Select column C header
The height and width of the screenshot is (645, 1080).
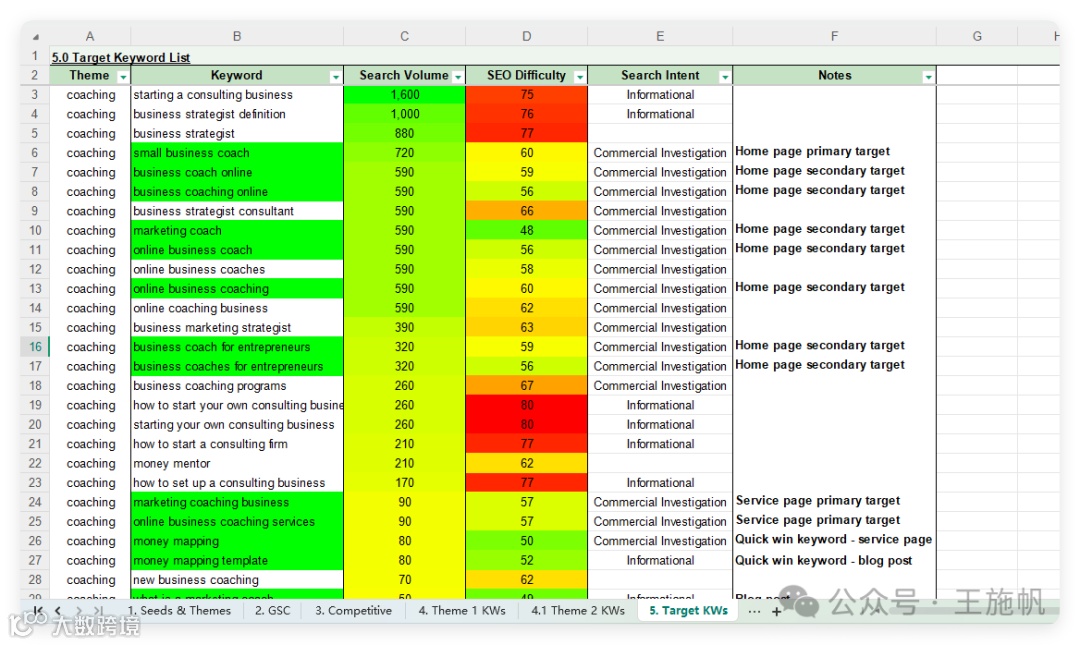click(x=404, y=37)
